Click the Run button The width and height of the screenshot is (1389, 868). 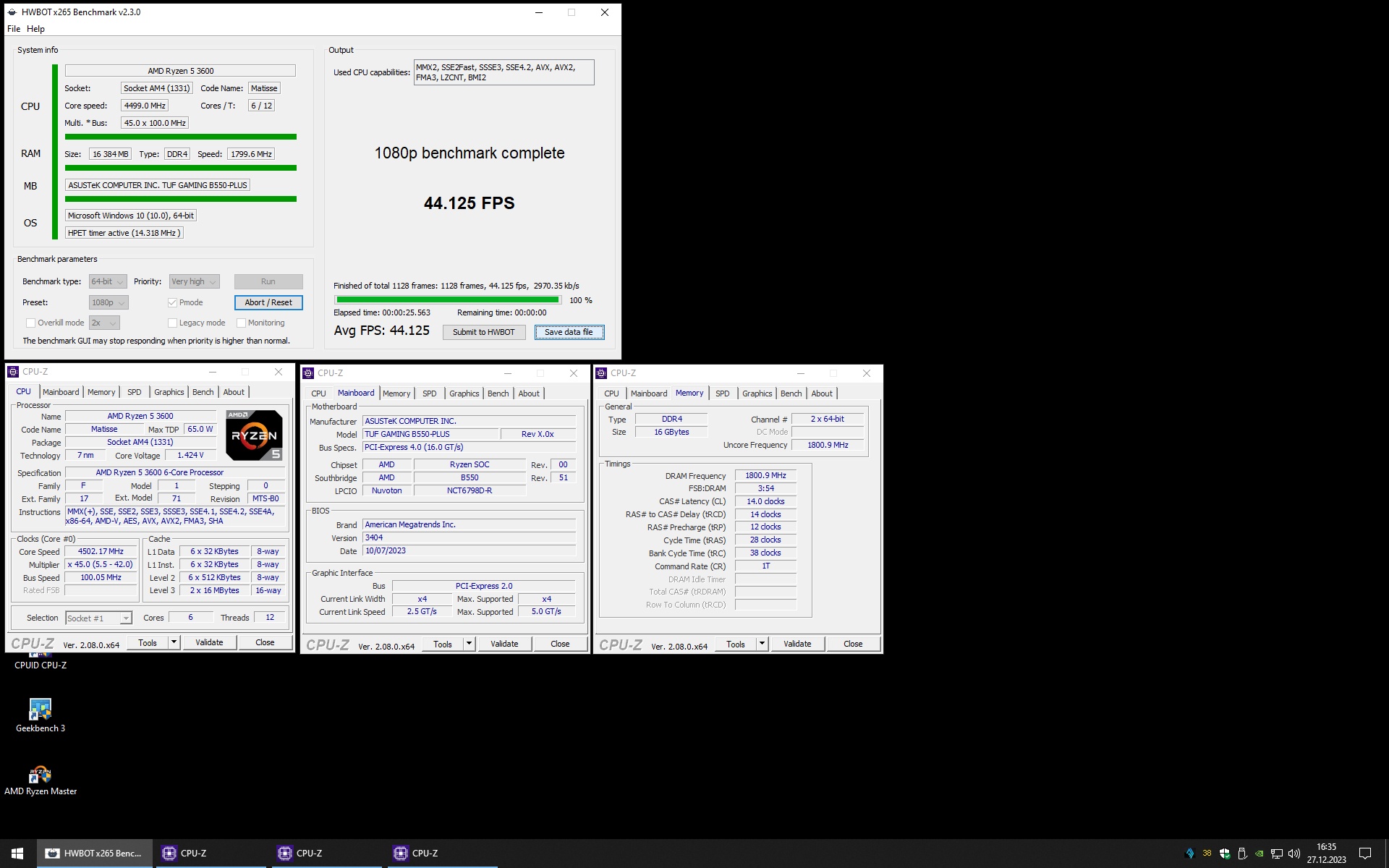[x=268, y=281]
